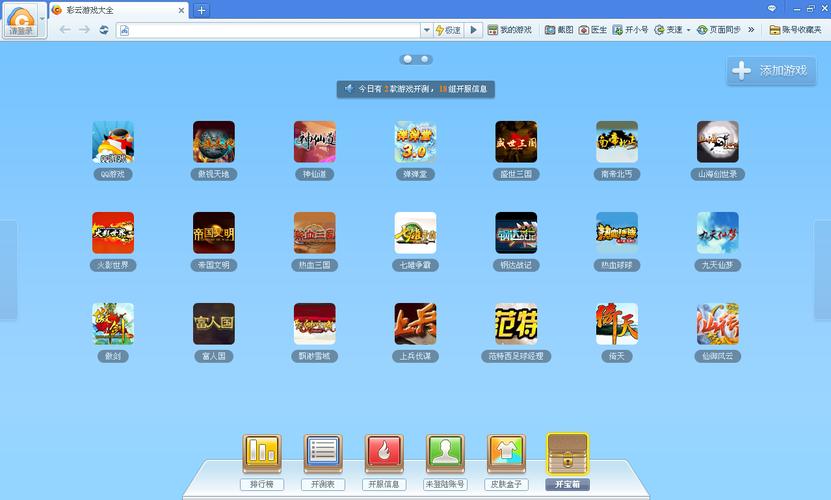Expand the address bar dropdown arrow
Screen dimensions: 831x500
[426, 30]
